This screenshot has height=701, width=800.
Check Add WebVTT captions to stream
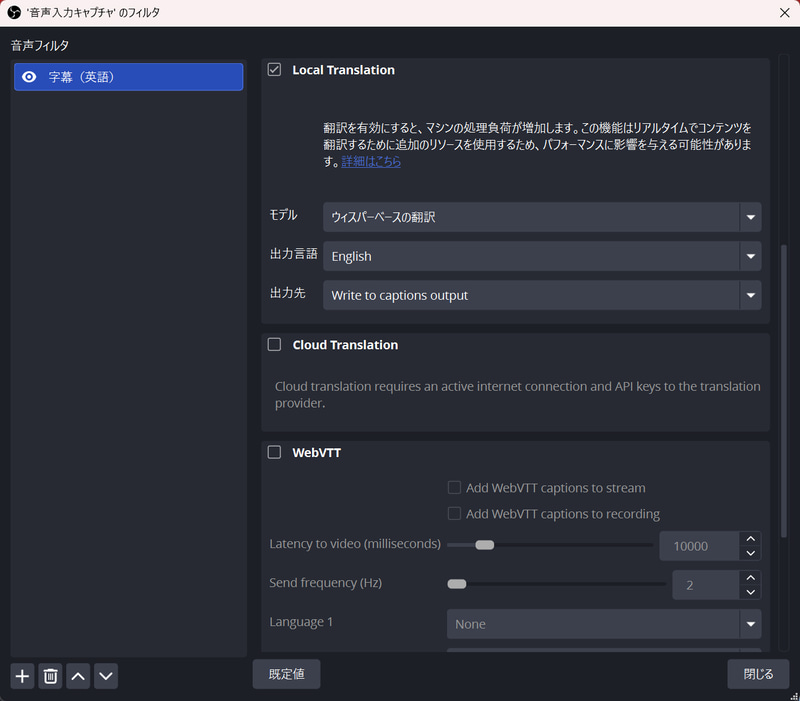pyautogui.click(x=454, y=487)
